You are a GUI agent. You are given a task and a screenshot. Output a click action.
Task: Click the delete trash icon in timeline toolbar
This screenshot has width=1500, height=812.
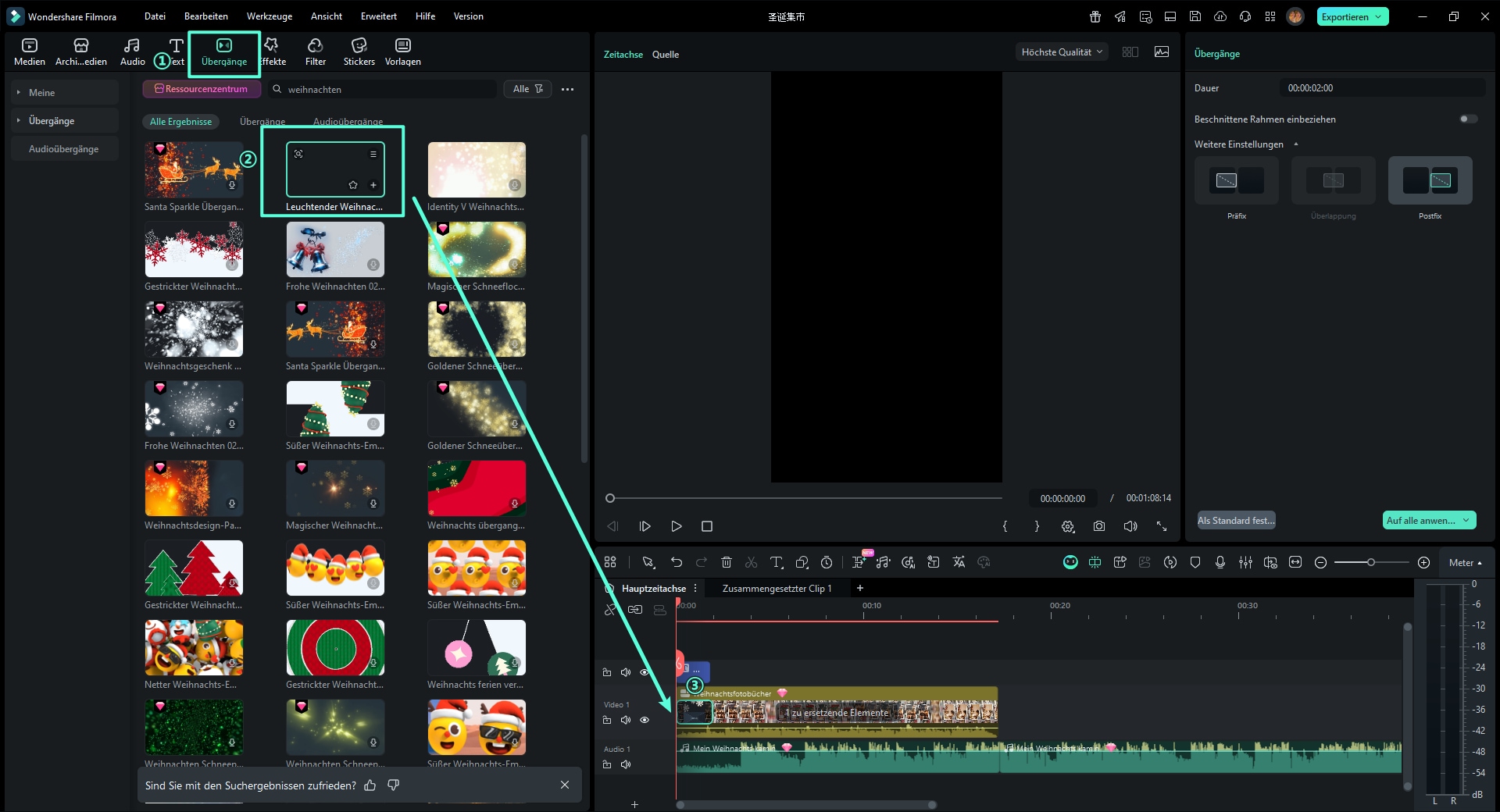726,562
